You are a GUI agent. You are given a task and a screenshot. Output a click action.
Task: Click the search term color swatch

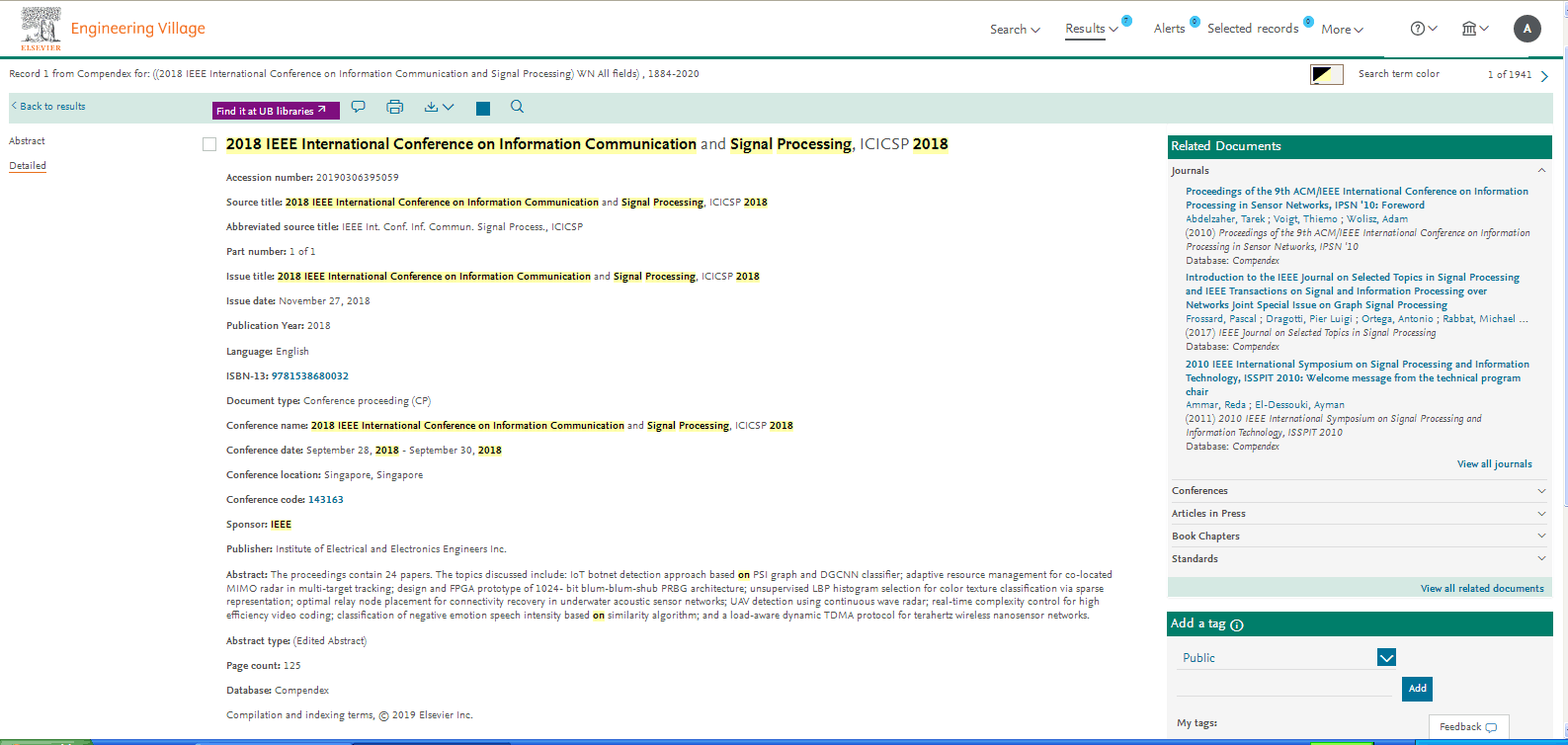coord(1327,74)
